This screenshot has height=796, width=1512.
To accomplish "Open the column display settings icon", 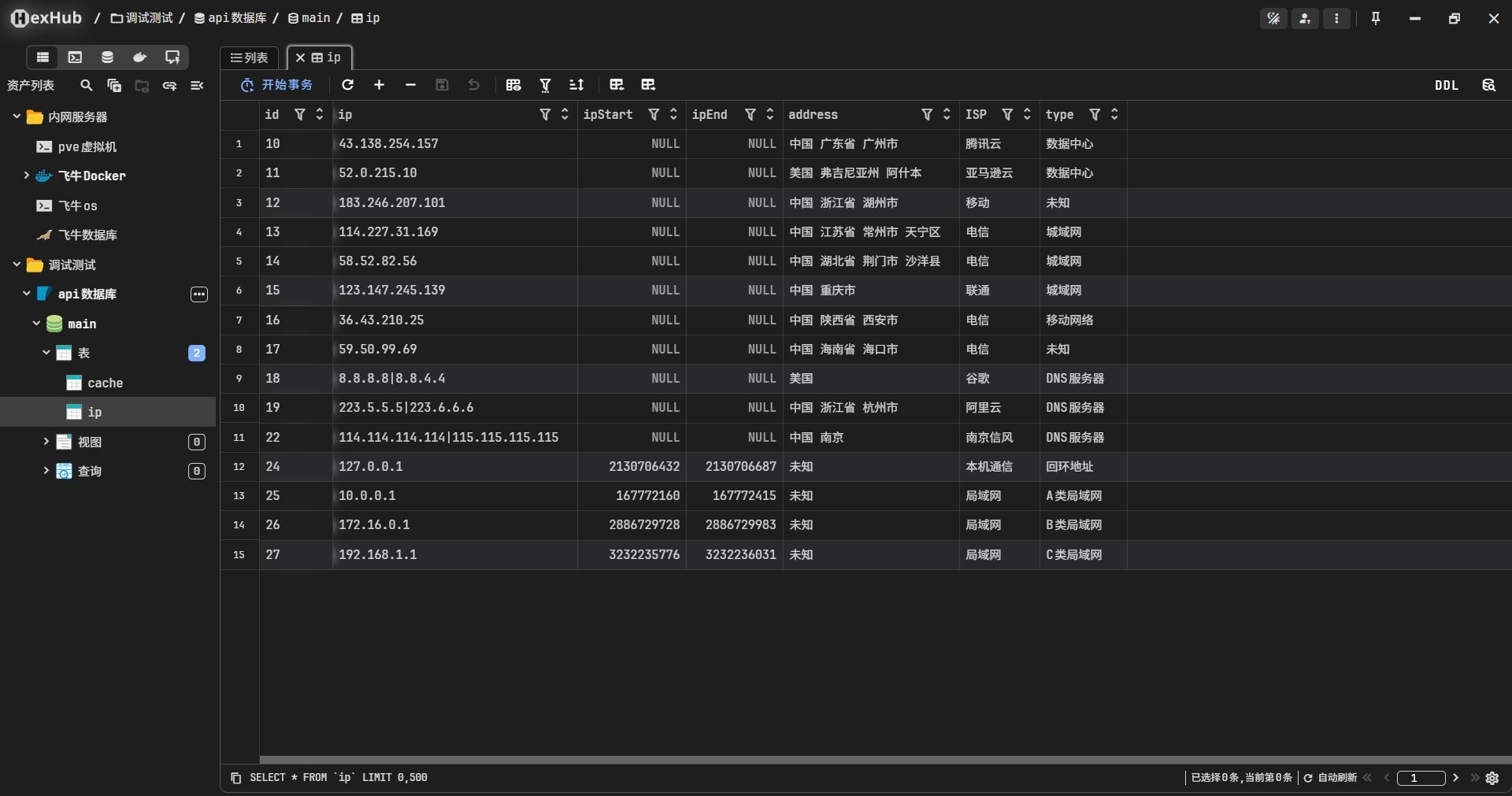I will tap(513, 84).
